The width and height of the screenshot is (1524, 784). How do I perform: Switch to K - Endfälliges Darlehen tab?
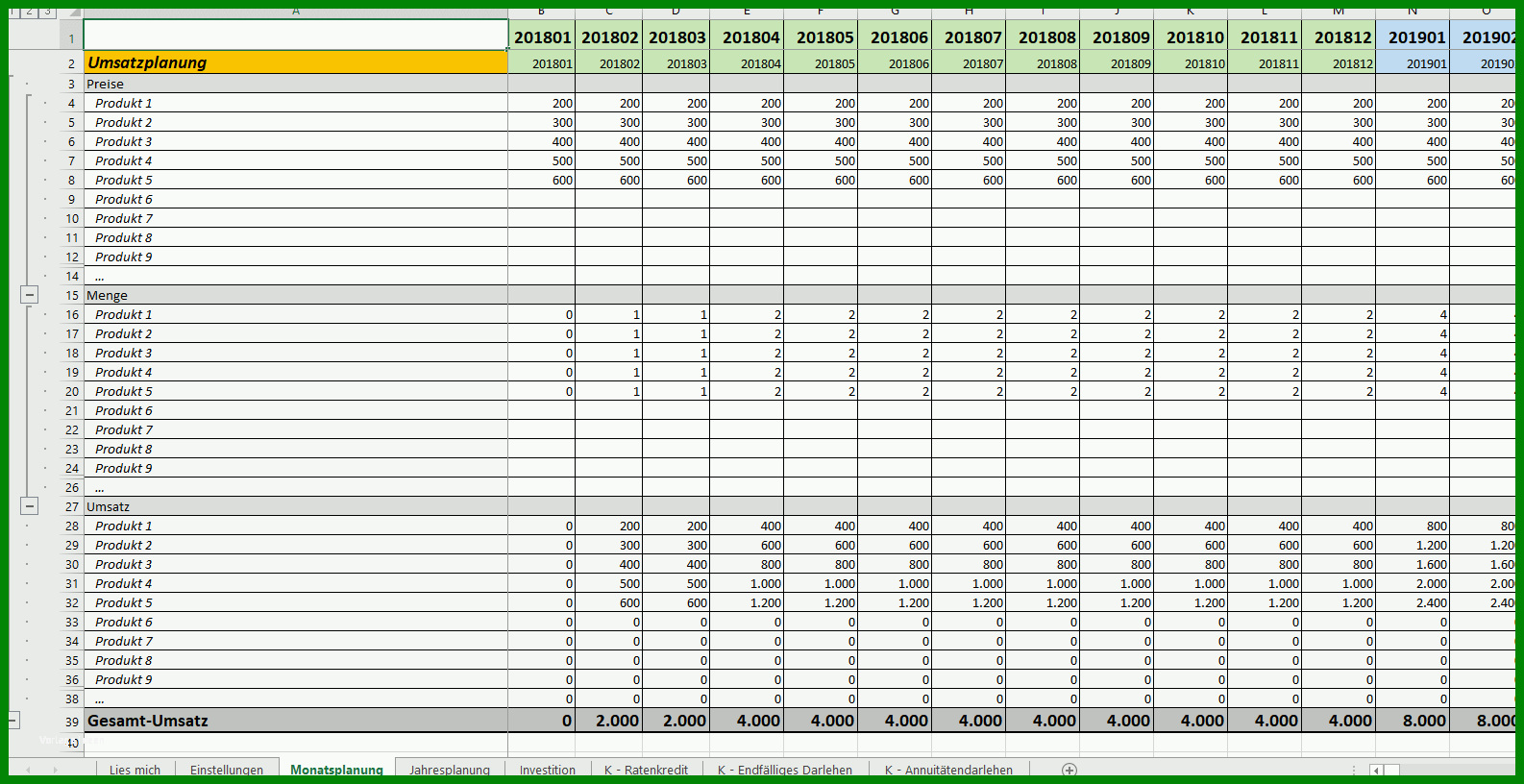point(785,770)
